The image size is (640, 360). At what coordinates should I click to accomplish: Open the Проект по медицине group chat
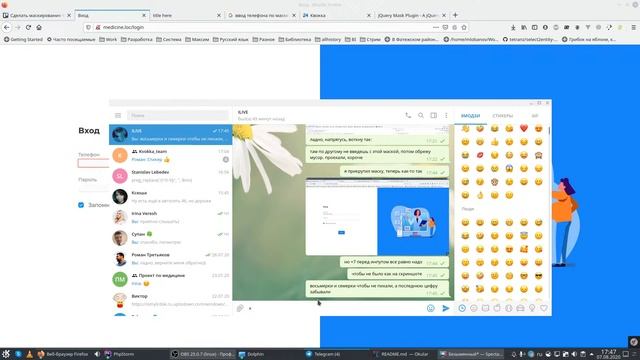point(171,279)
